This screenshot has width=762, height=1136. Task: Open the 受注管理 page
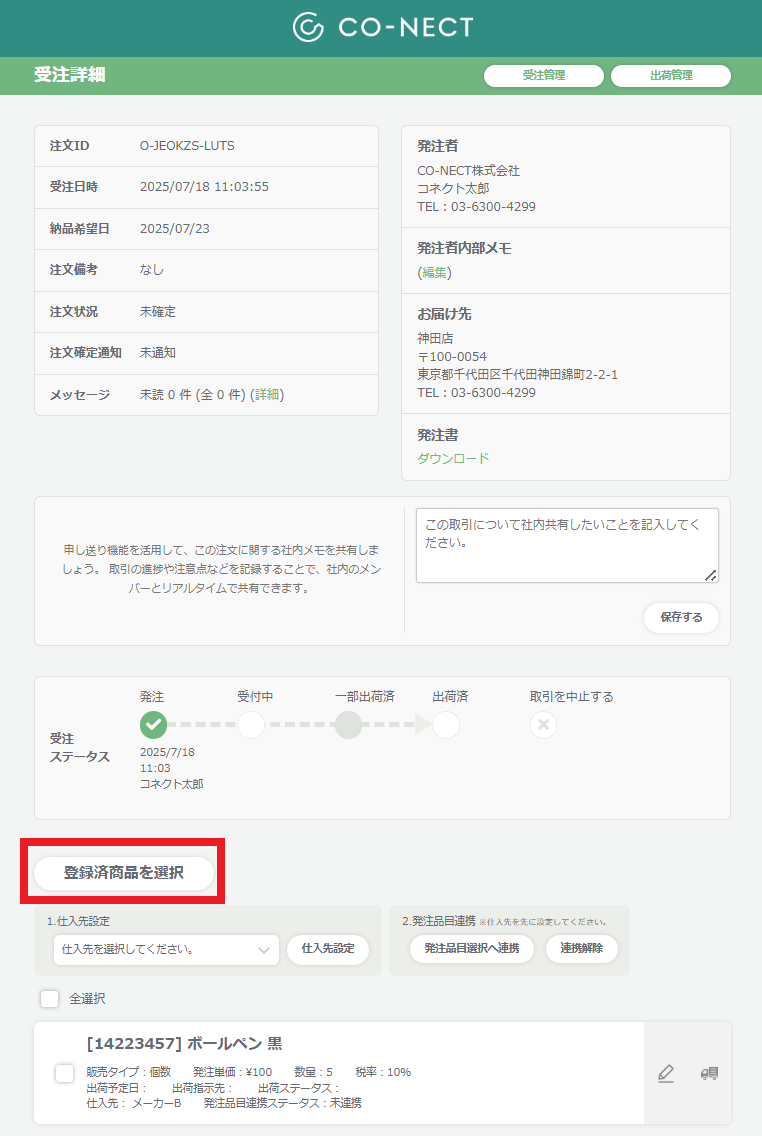[543, 75]
